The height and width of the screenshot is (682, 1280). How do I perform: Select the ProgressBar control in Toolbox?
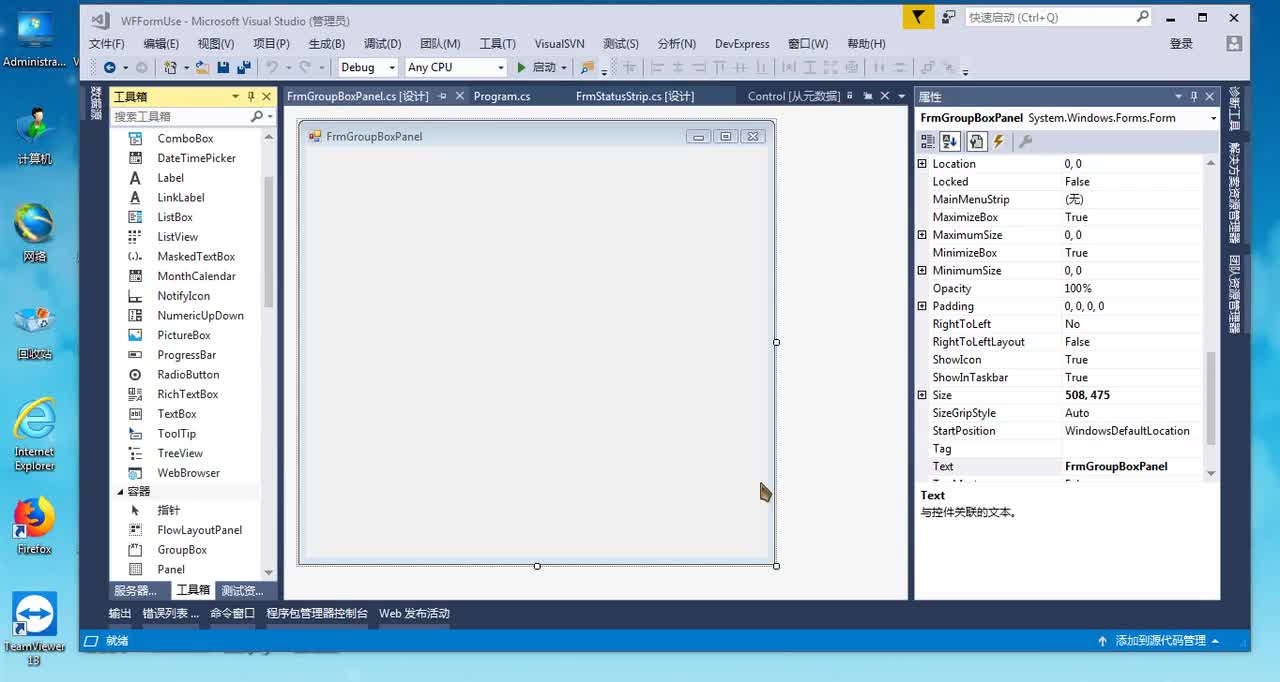pyautogui.click(x=186, y=355)
